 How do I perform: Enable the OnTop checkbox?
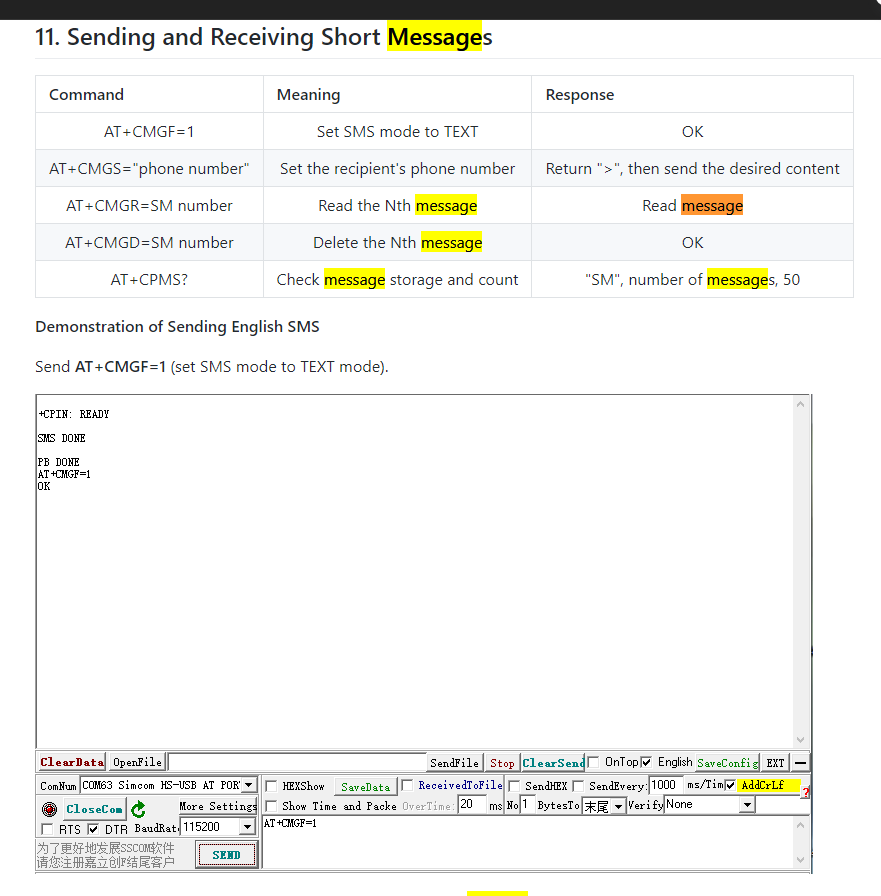point(594,762)
